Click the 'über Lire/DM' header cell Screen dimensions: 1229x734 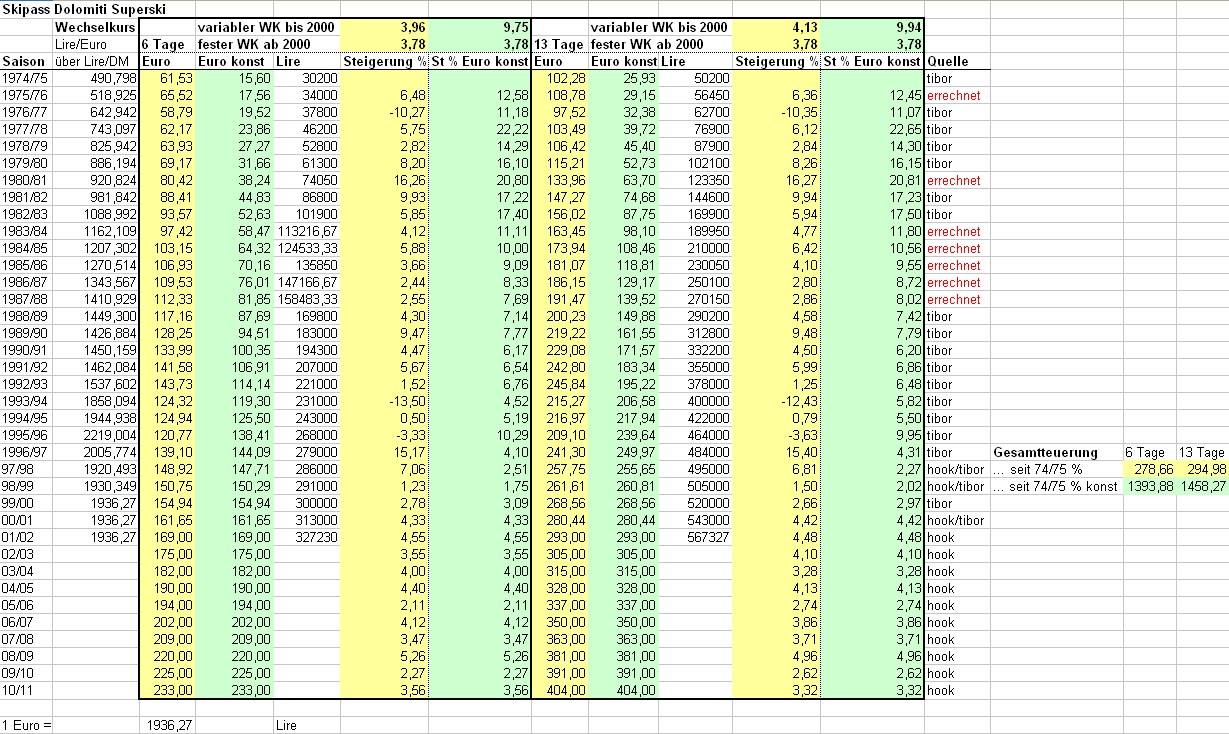94,61
